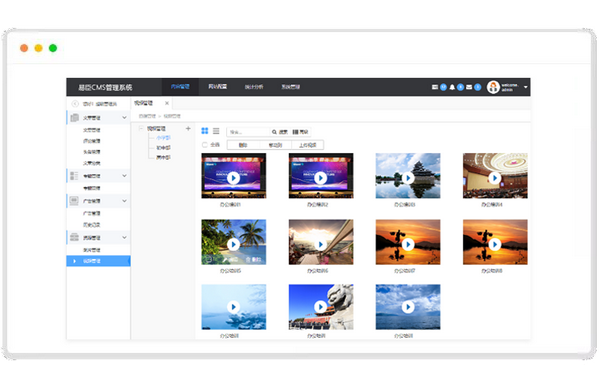This screenshot has height=385, width=600.
Task: Open the fourth top navigation menu item
Action: (290, 87)
